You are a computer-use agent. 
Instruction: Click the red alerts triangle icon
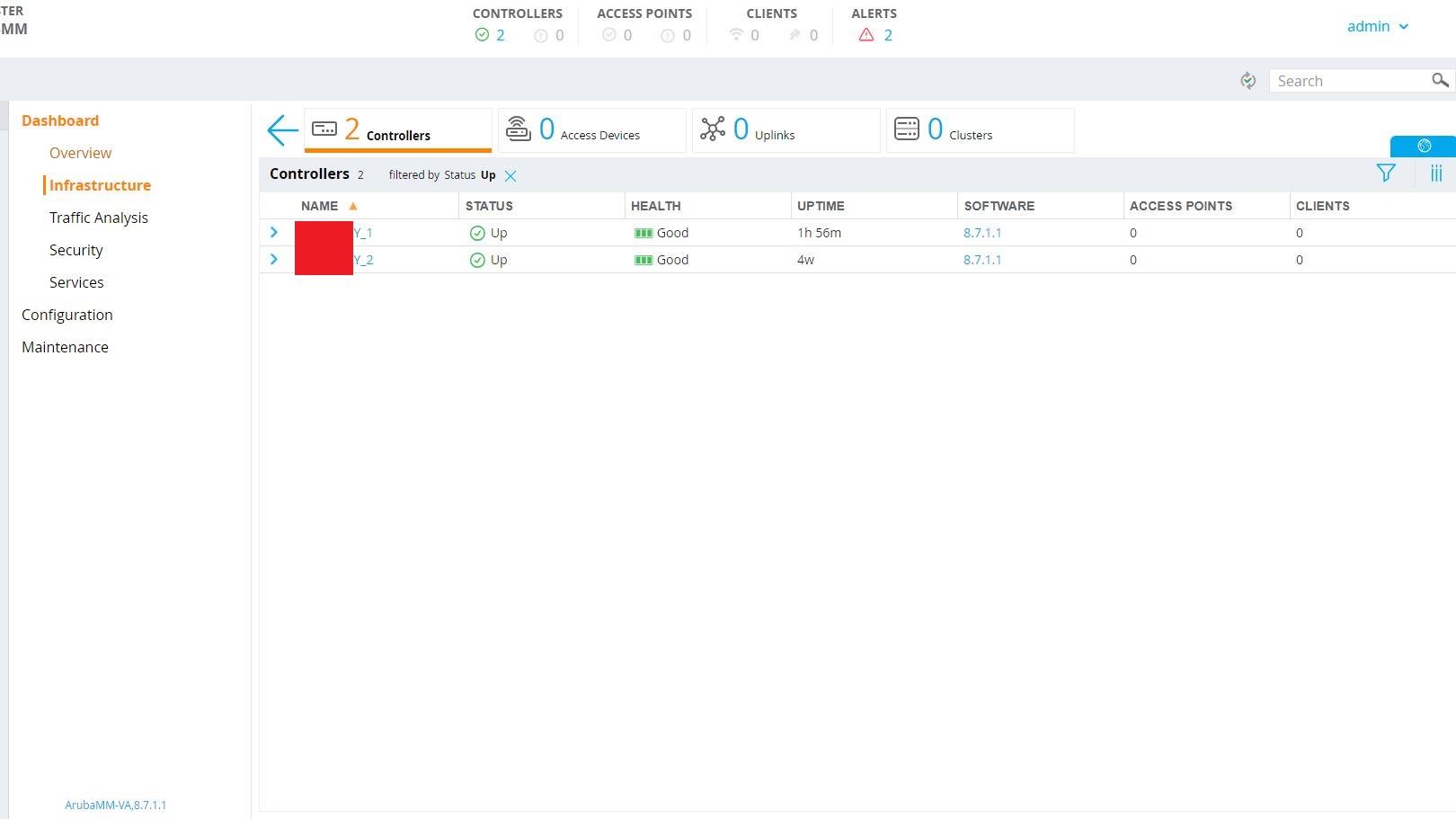(x=866, y=35)
